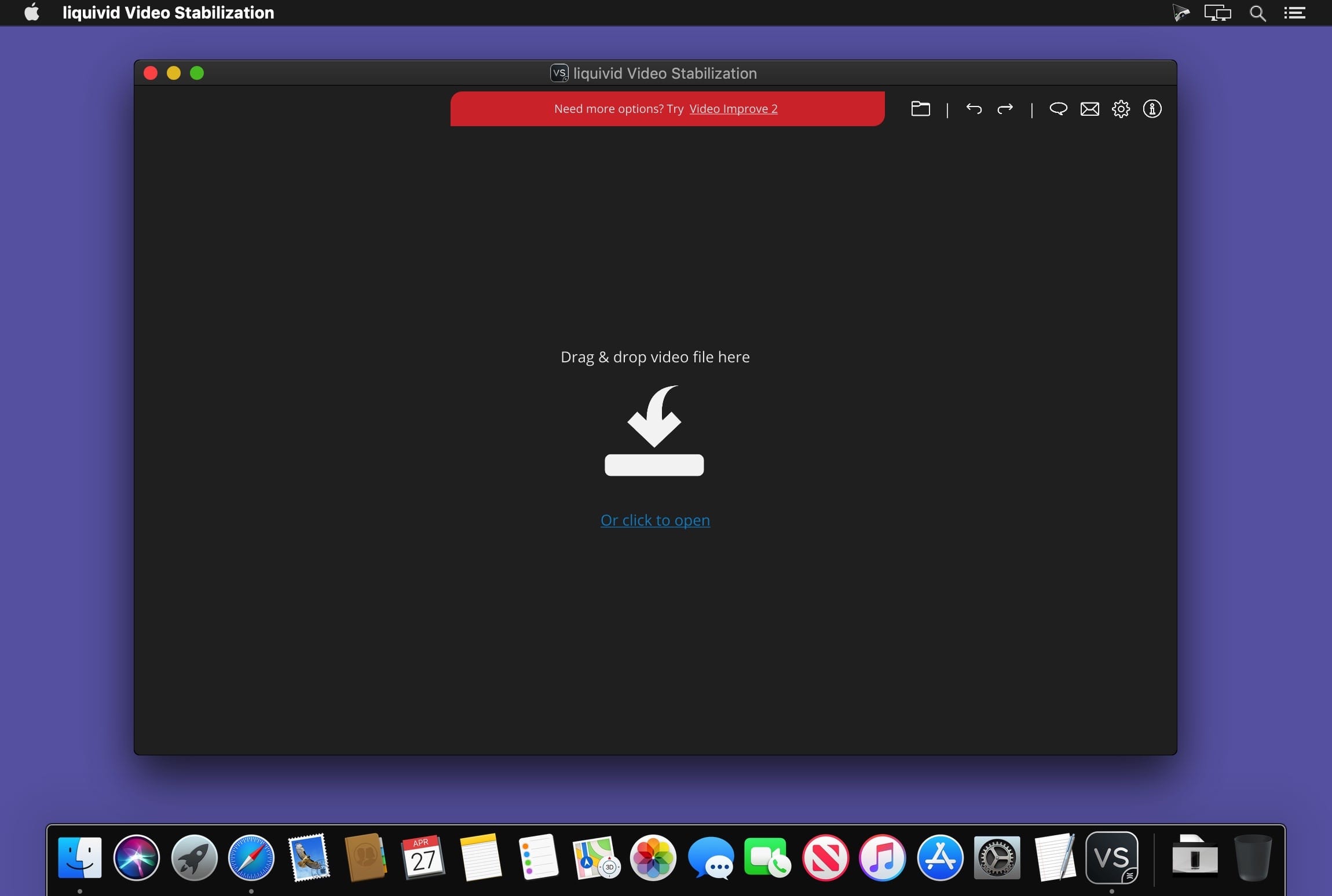
Task: Click the VS liquivid icon in Dock
Action: 1111,857
